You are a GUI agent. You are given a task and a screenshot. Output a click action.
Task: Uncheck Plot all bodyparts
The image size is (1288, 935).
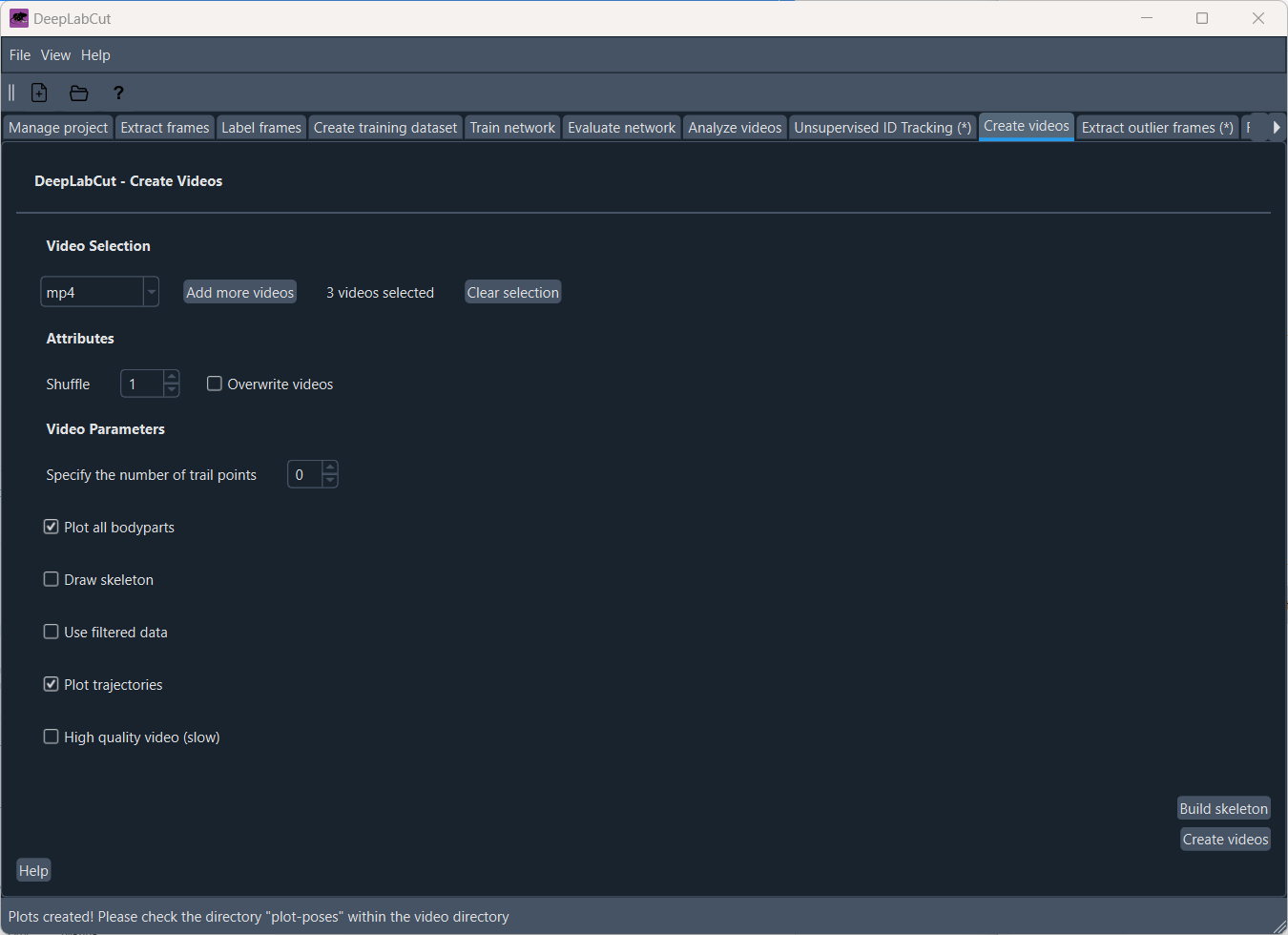click(x=52, y=527)
